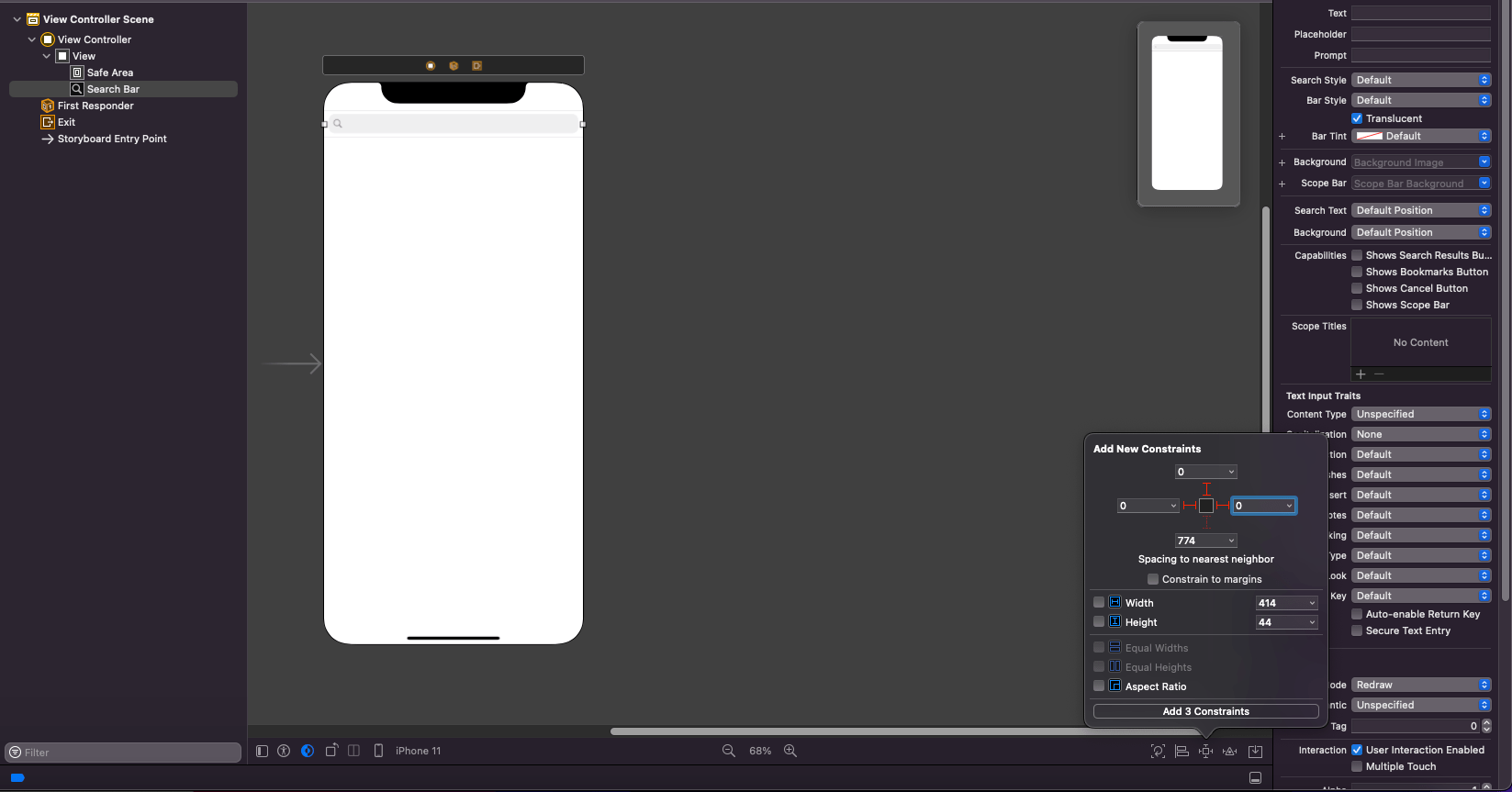
Task: Uncheck the Translucent checkbox
Action: point(1357,118)
